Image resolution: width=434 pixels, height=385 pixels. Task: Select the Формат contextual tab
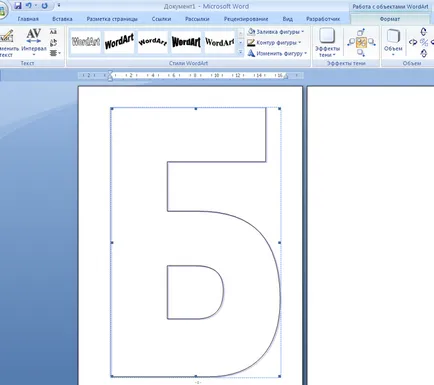click(390, 19)
